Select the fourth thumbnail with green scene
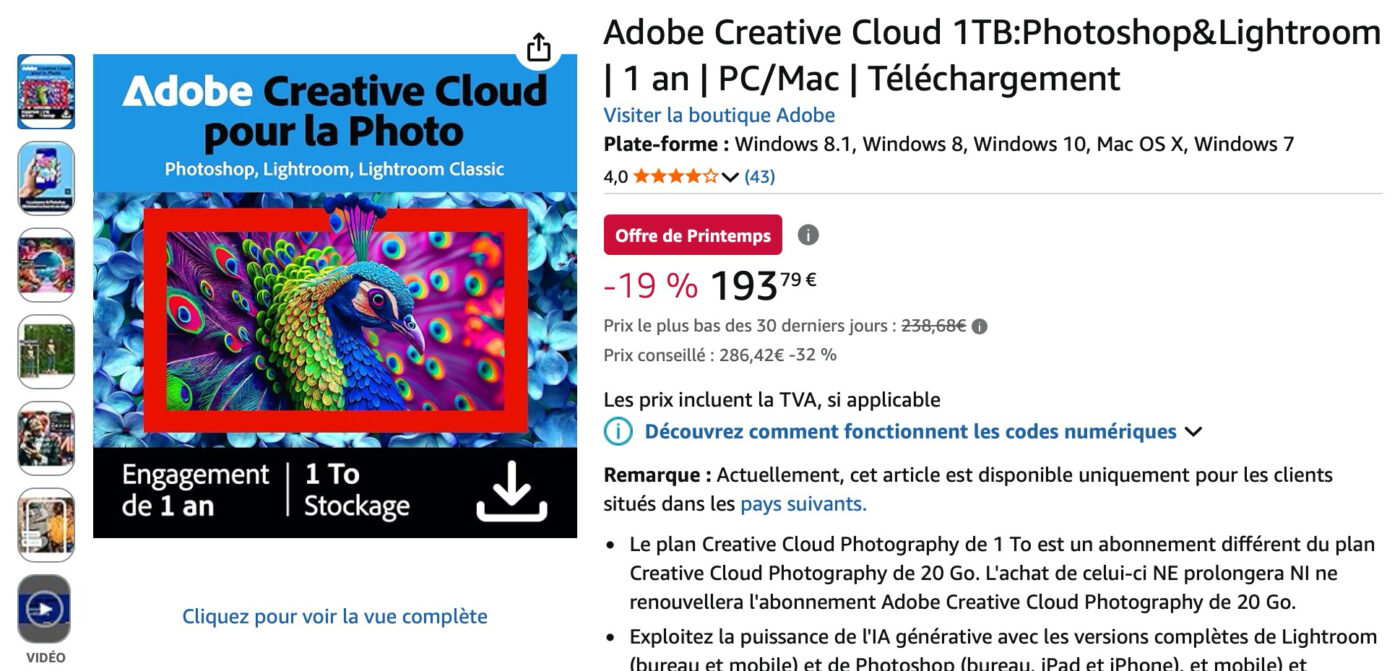The width and height of the screenshot is (1400, 671). pyautogui.click(x=45, y=351)
